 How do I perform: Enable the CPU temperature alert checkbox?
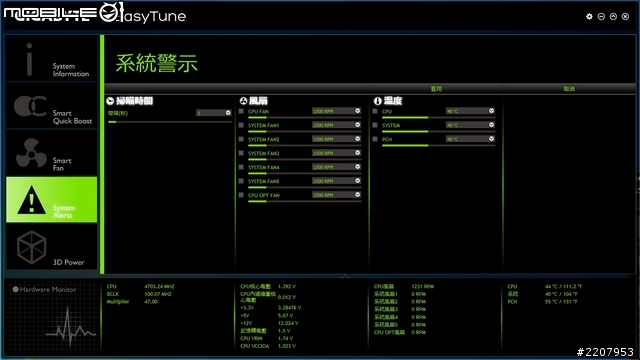coord(375,111)
